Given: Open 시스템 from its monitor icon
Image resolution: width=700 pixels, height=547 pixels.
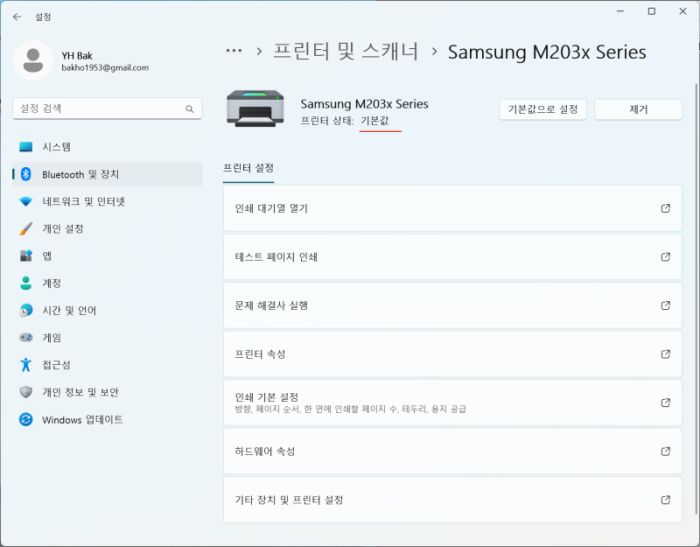Looking at the screenshot, I should [26, 147].
